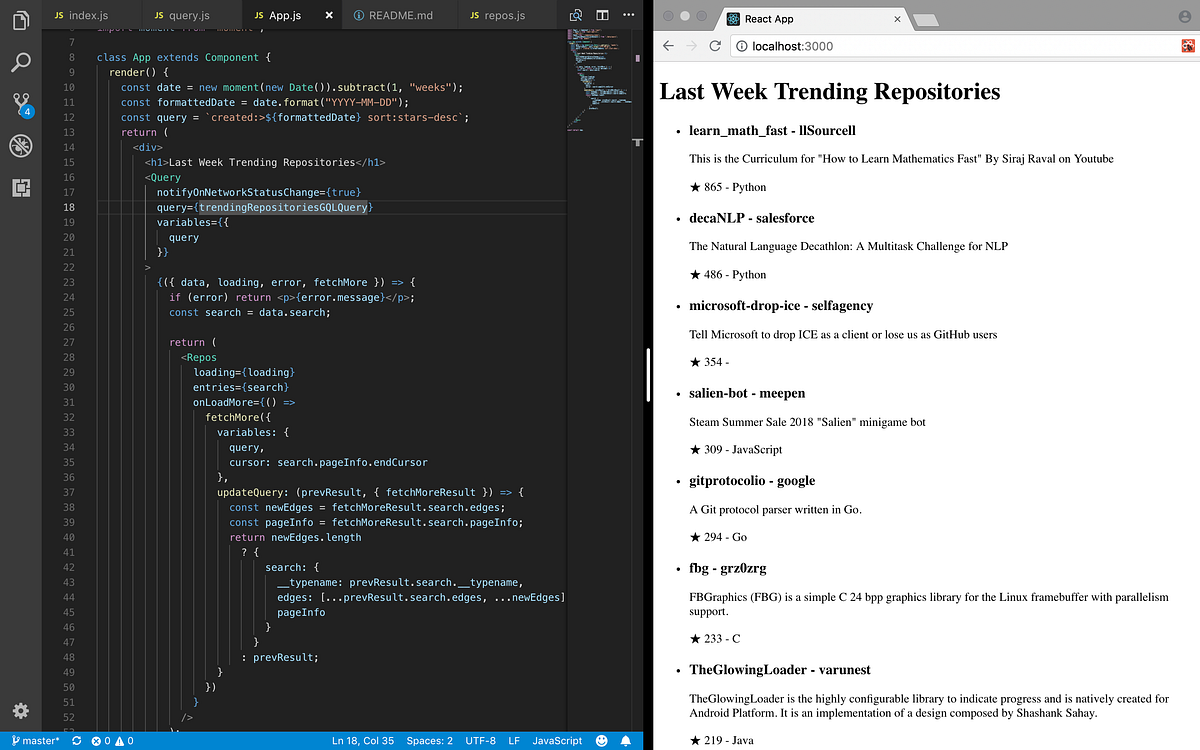Image resolution: width=1200 pixels, height=750 pixels.
Task: Switch to the query.js tab
Action: tap(188, 15)
